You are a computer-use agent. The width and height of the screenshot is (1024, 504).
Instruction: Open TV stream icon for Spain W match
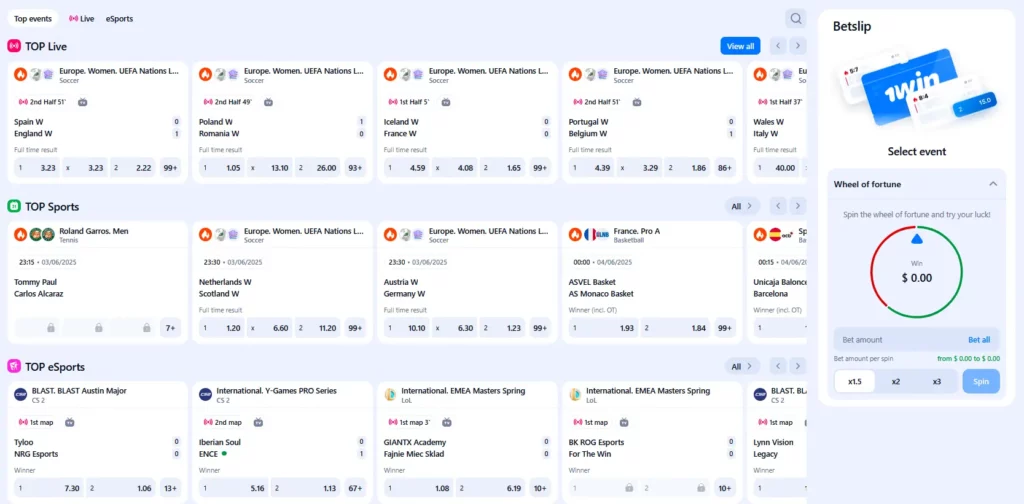83,102
